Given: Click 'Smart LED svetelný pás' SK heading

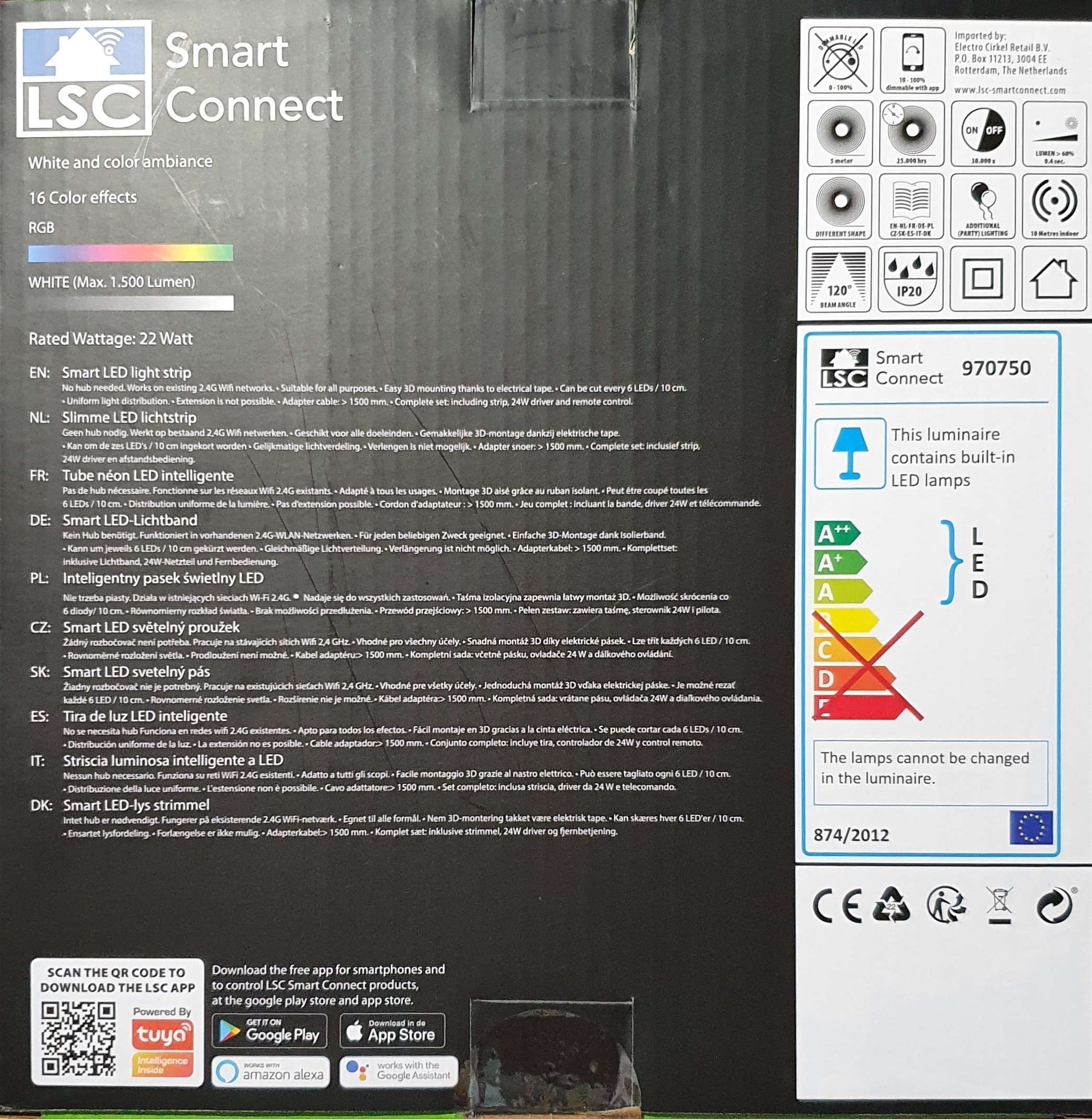Looking at the screenshot, I should click(136, 671).
